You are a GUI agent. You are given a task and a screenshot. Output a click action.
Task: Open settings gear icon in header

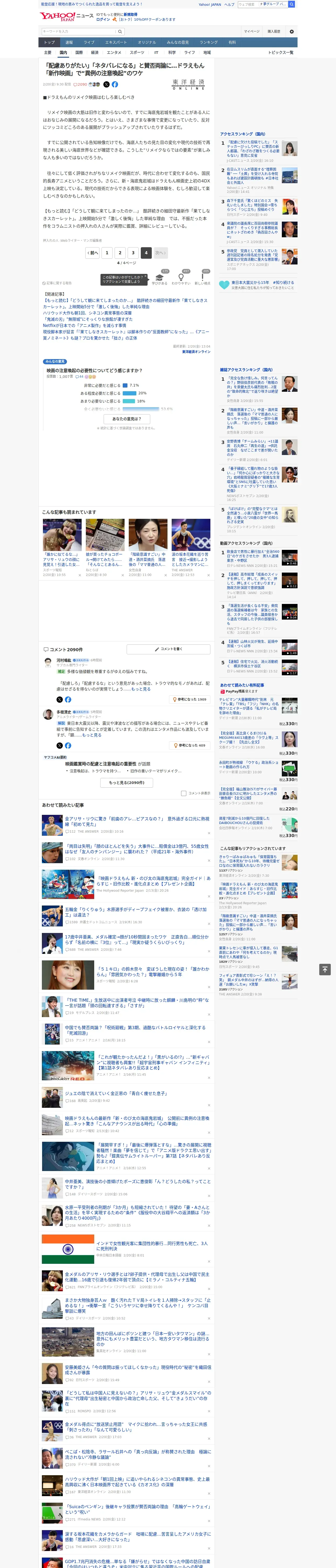[x=292, y=31]
